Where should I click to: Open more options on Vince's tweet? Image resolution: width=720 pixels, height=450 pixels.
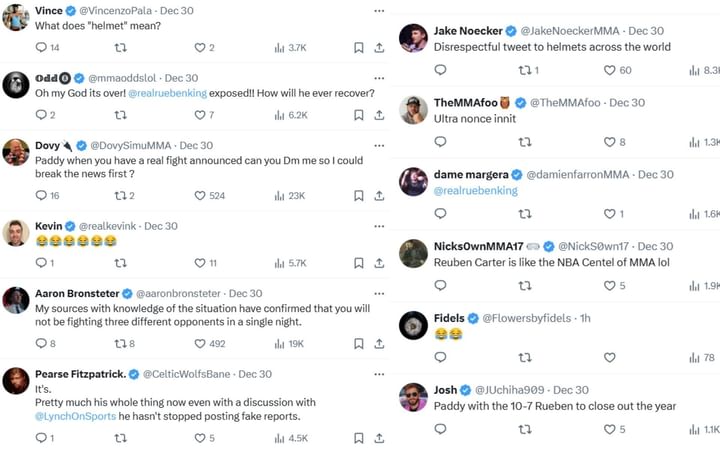(x=379, y=11)
